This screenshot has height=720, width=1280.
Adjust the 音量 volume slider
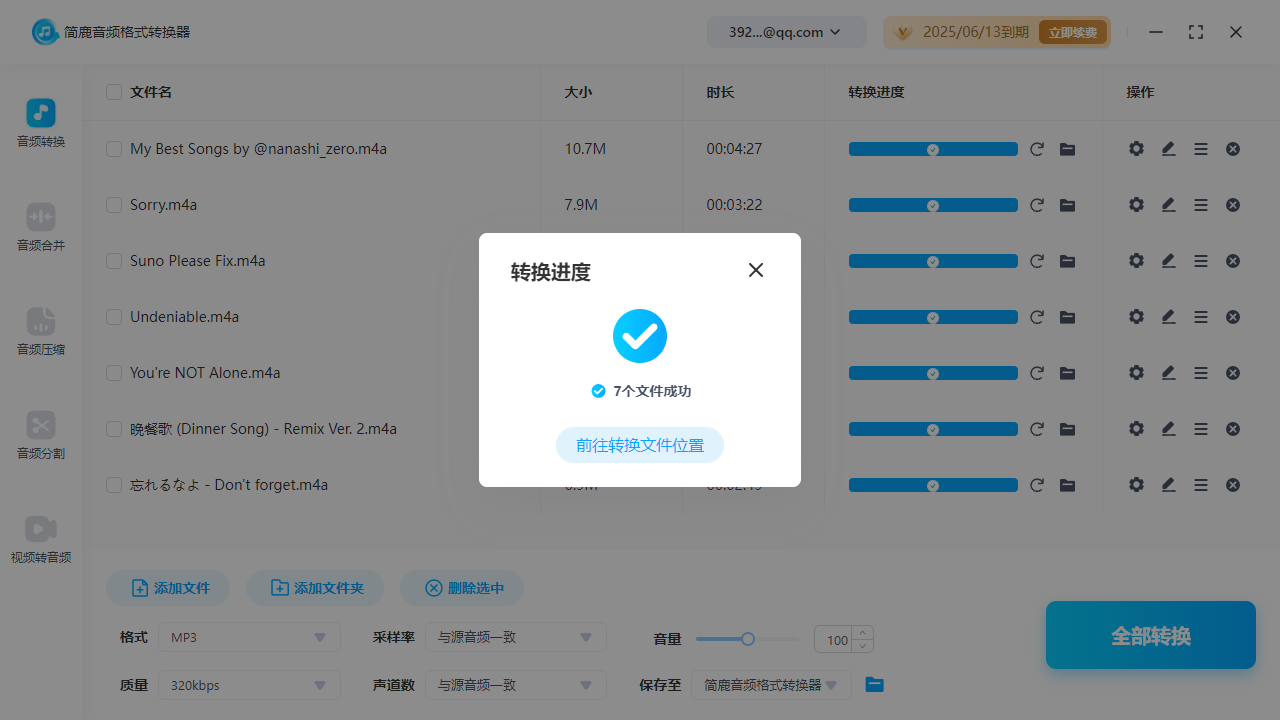point(747,639)
